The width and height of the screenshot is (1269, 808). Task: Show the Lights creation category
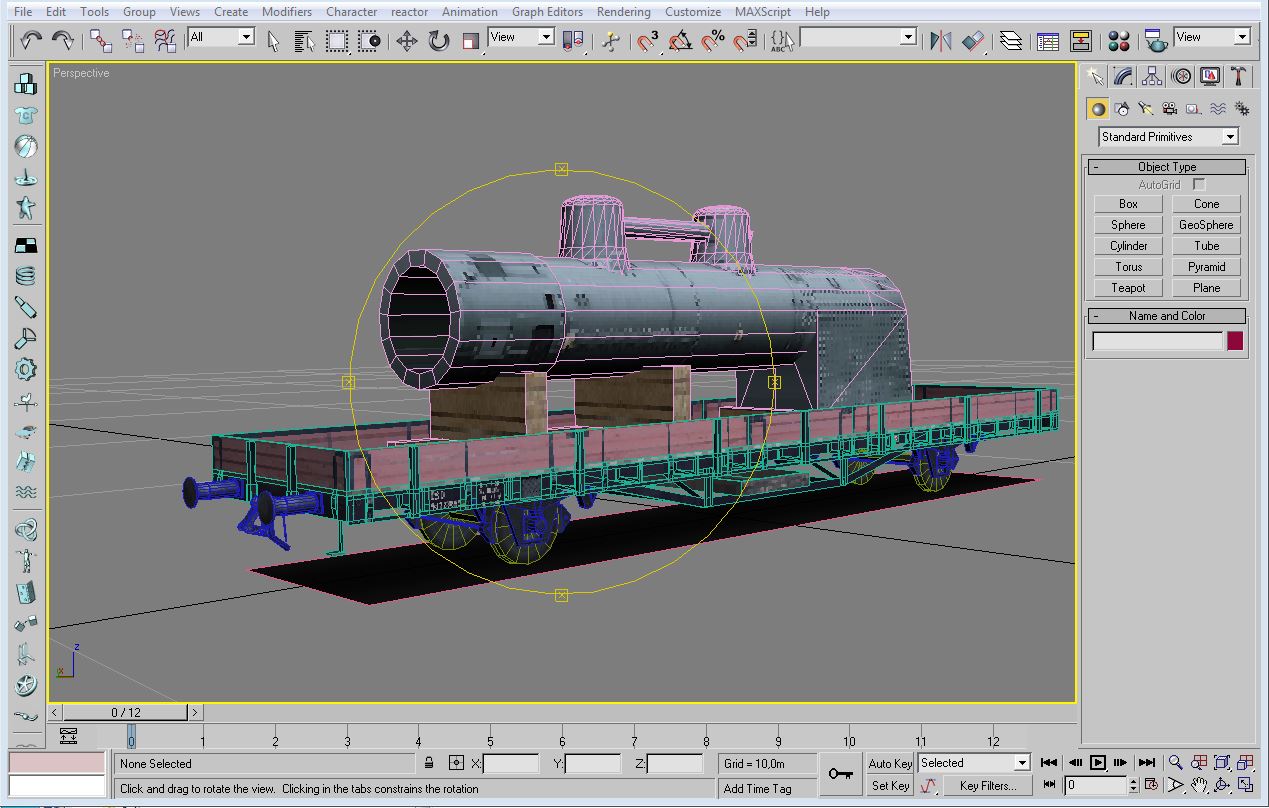click(1146, 109)
